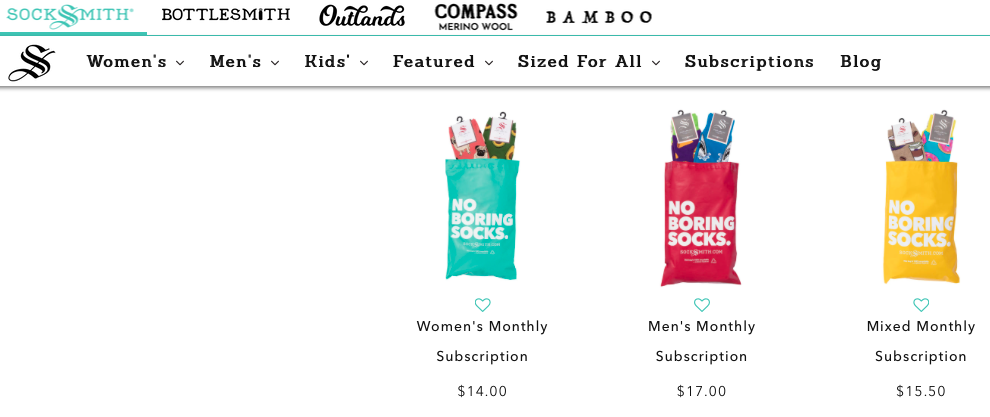
Task: Open the Women's Monthly Subscription product link
Action: tap(482, 341)
